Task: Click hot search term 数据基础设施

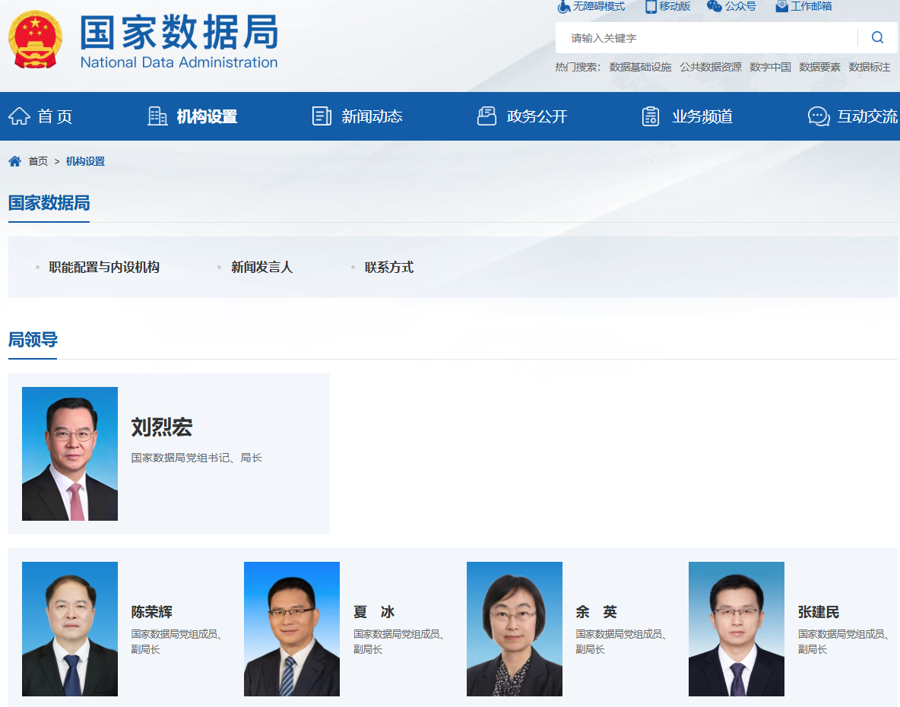Action: (x=640, y=67)
